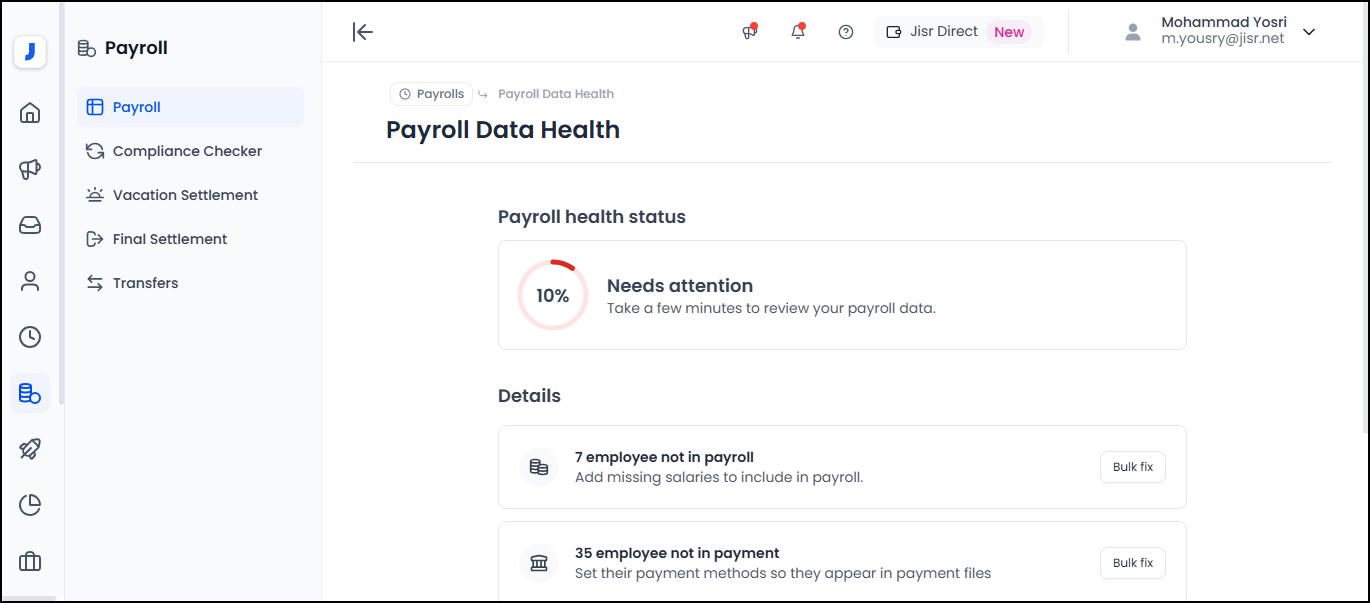Click Bulk fix for employees not in payment
1370x603 pixels.
click(1132, 563)
